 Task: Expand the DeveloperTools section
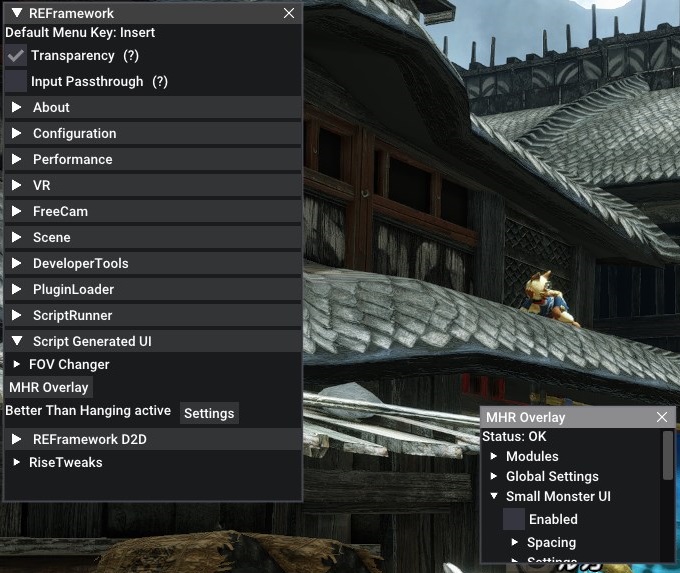[153, 263]
